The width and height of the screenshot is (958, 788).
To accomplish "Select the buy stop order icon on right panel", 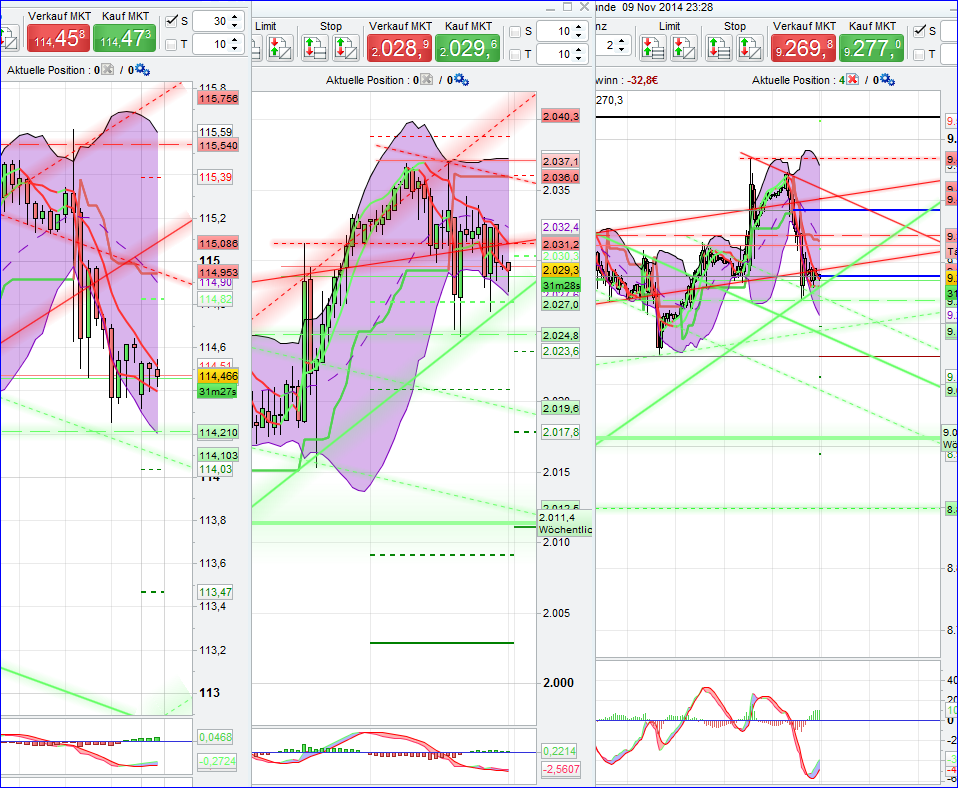I will 720,46.
